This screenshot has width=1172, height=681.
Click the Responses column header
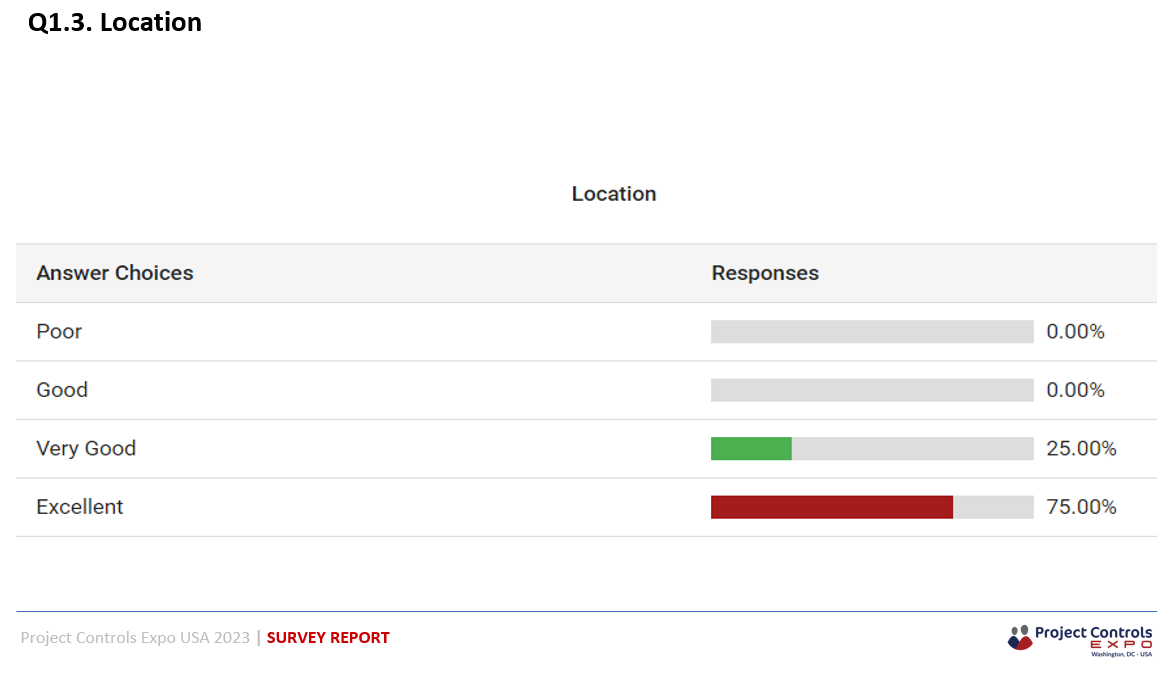[765, 273]
